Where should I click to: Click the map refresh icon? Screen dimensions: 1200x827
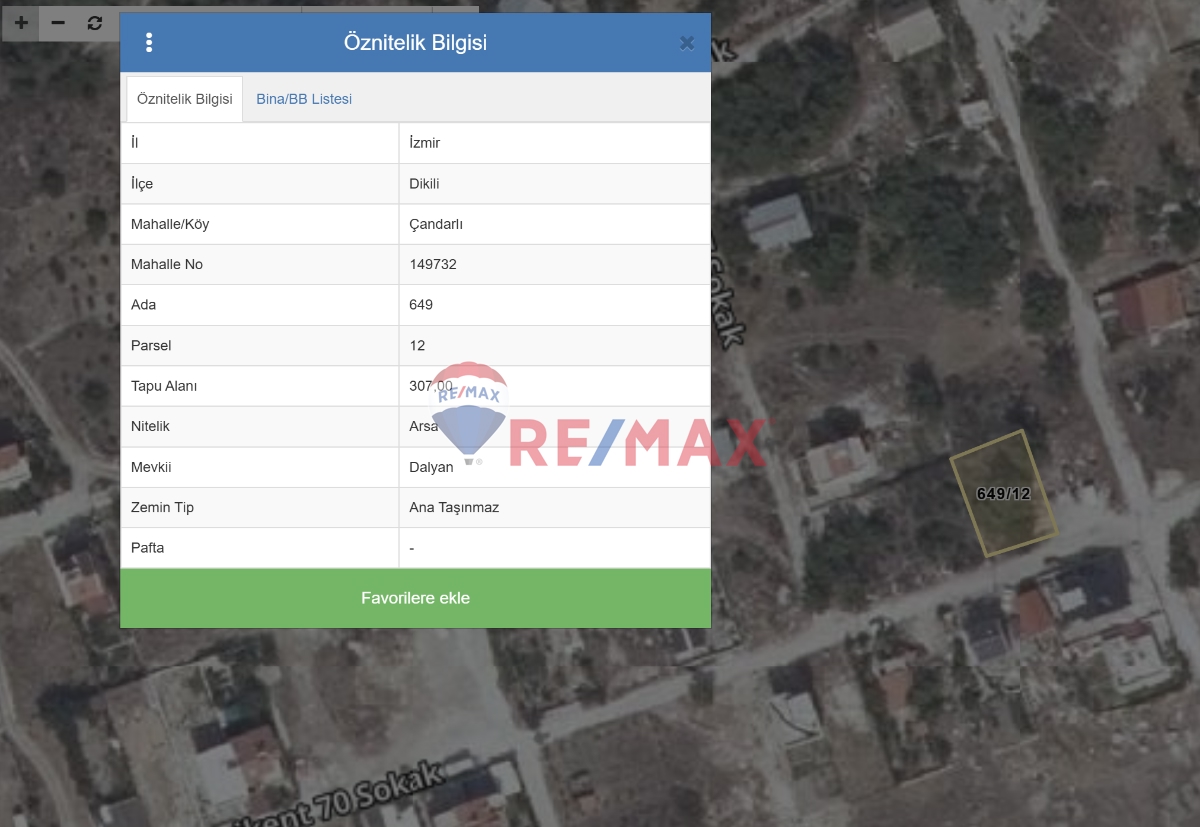[94, 23]
